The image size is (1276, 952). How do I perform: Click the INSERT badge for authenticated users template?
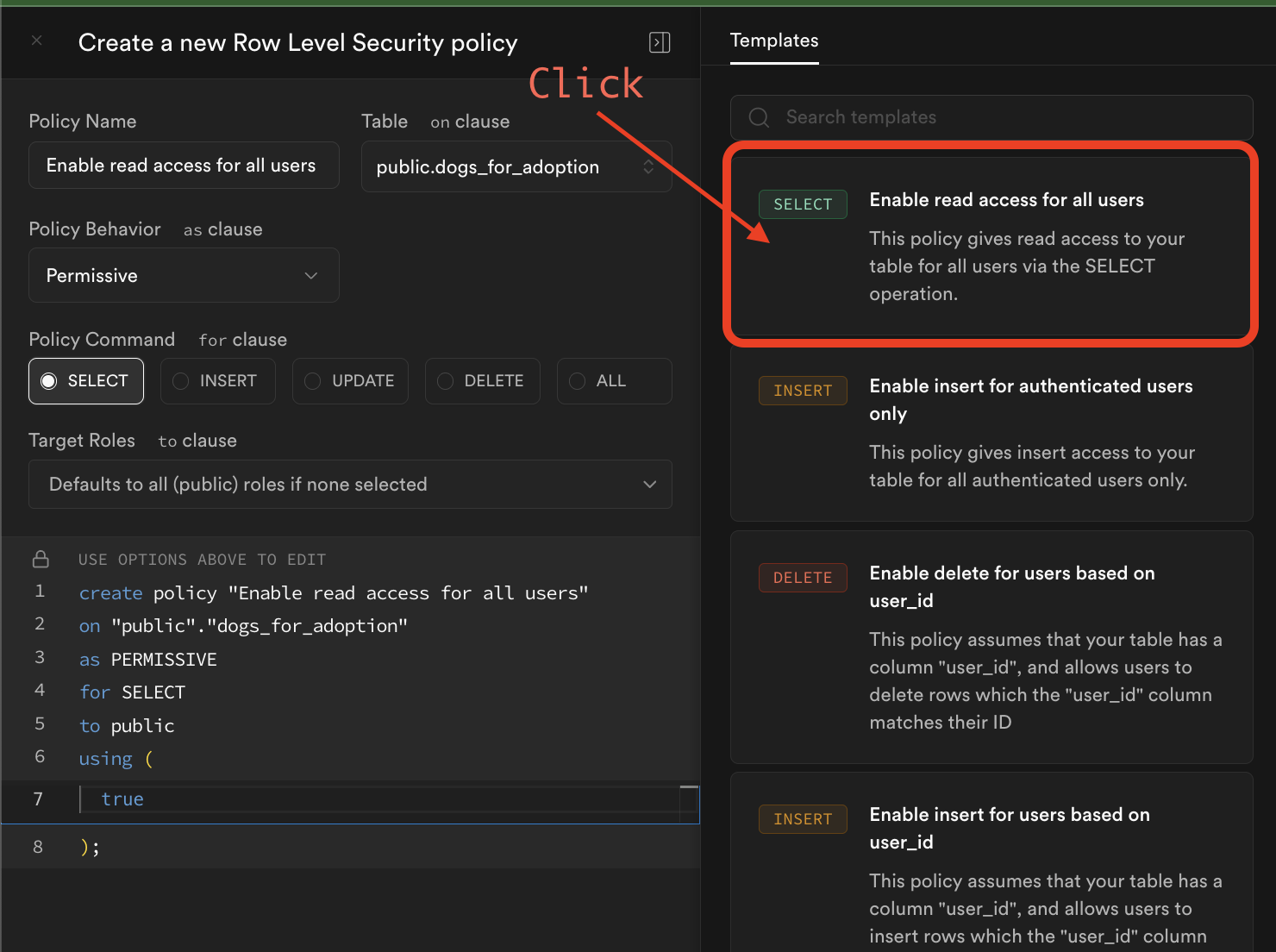tap(802, 391)
